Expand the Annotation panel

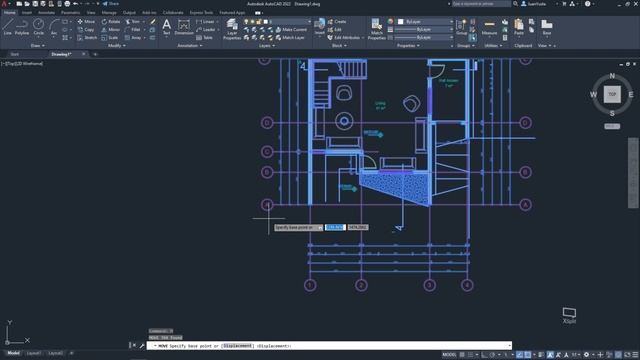190,46
